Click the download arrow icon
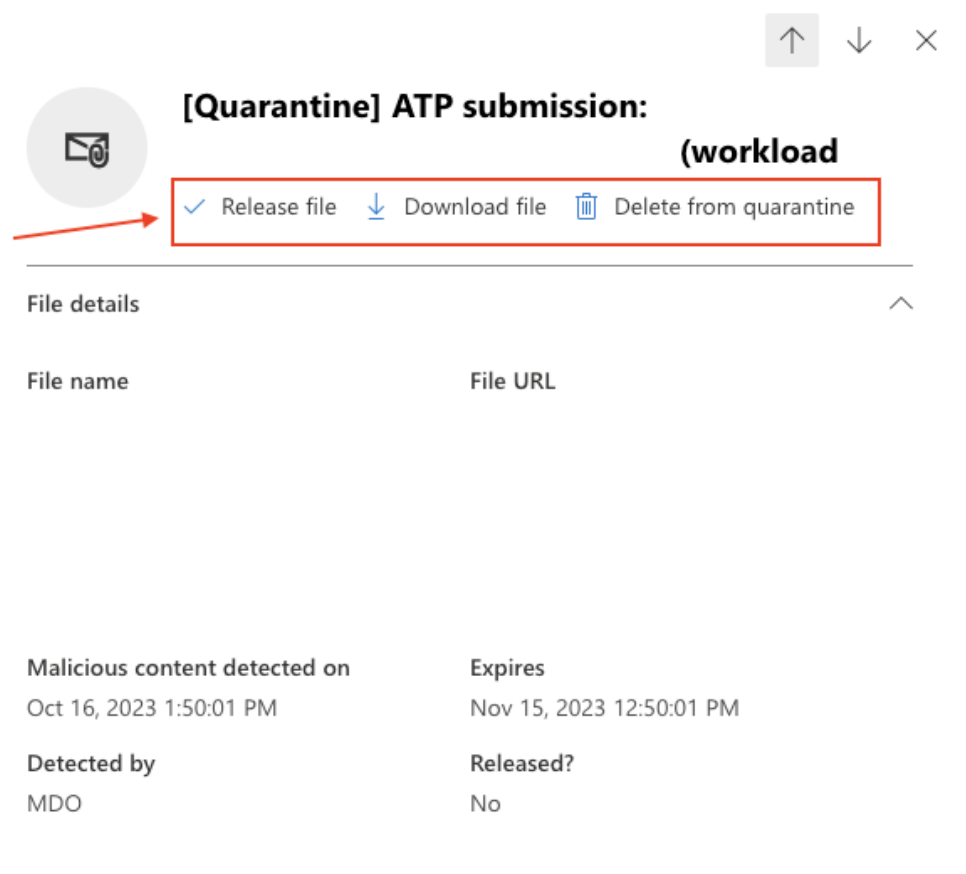This screenshot has width=966, height=874. coord(376,207)
